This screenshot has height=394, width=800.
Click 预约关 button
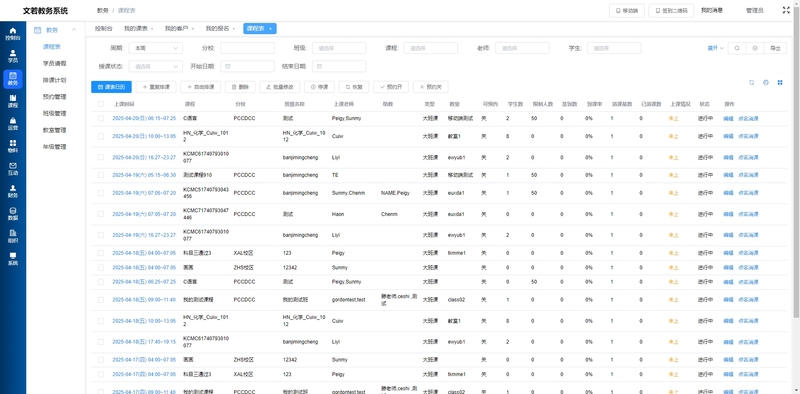(x=431, y=87)
